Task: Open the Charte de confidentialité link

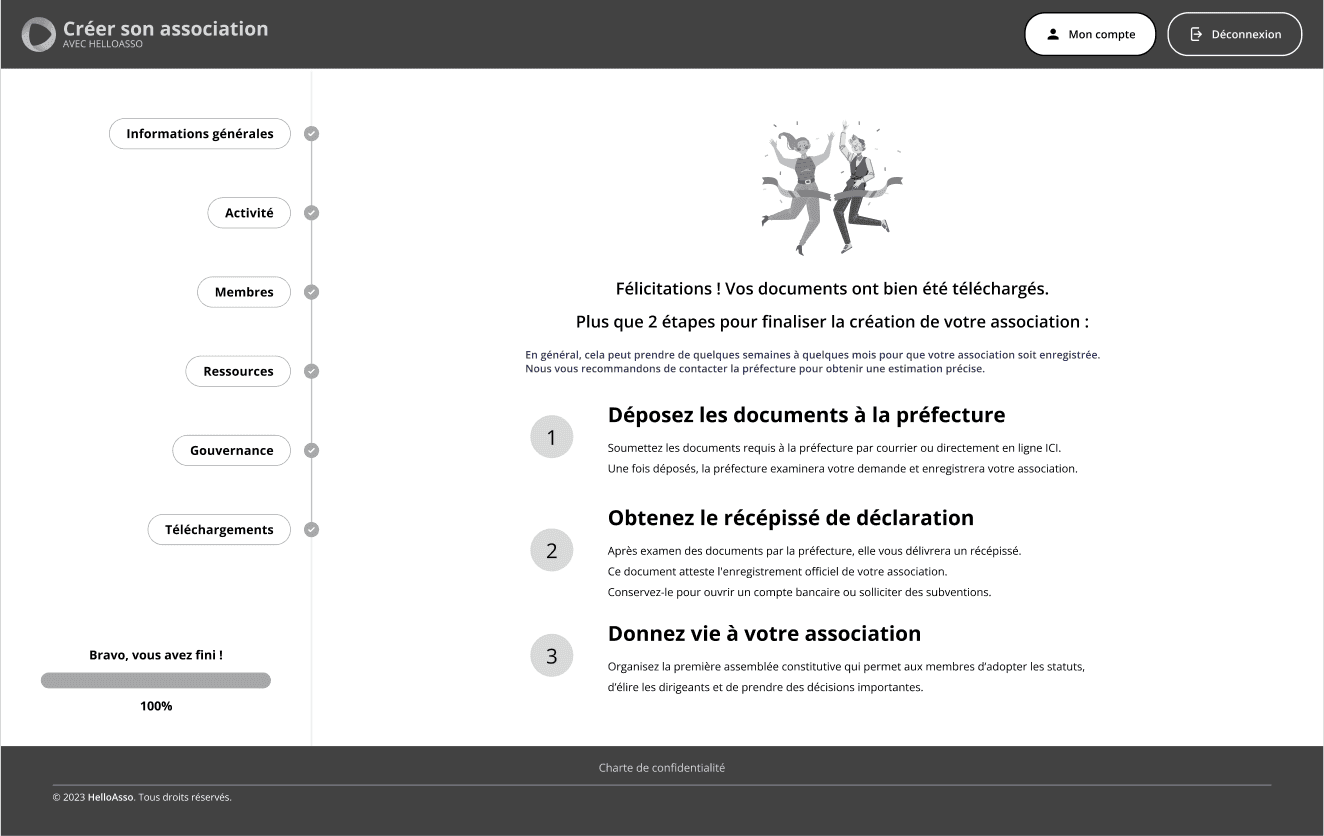Action: 662,768
